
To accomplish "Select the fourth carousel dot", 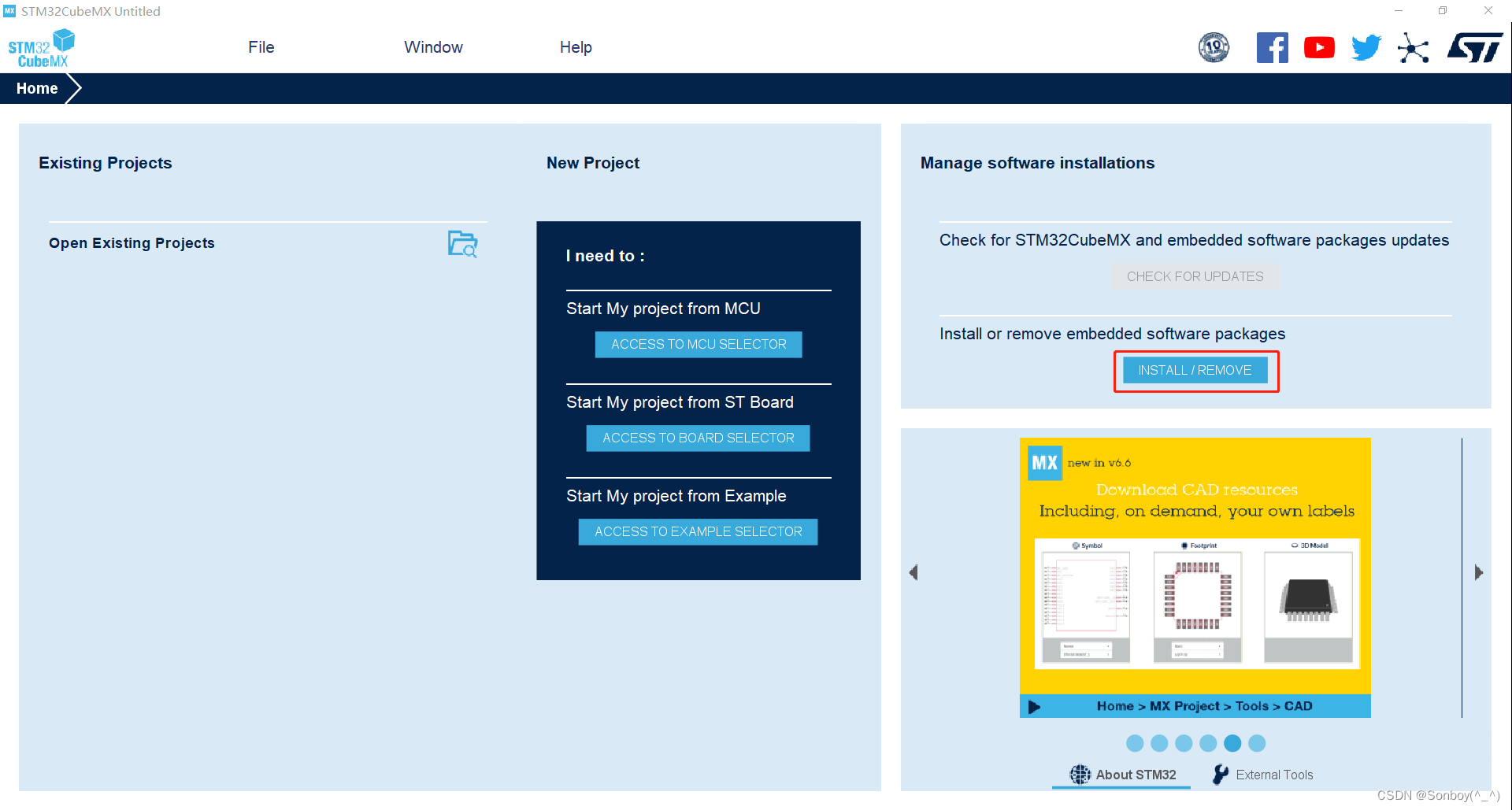I will pyautogui.click(x=1208, y=743).
